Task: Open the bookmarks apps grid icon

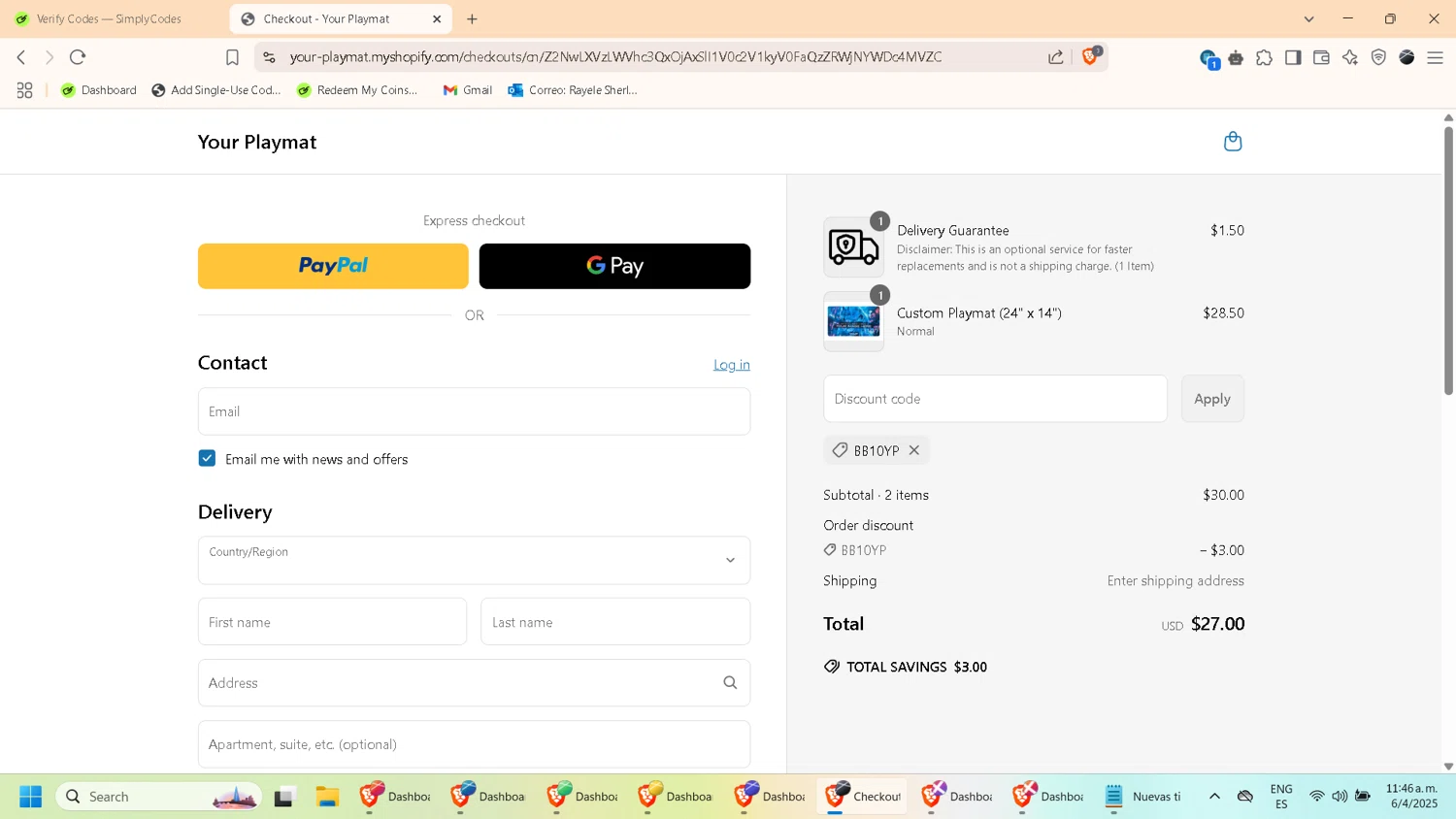Action: (25, 90)
